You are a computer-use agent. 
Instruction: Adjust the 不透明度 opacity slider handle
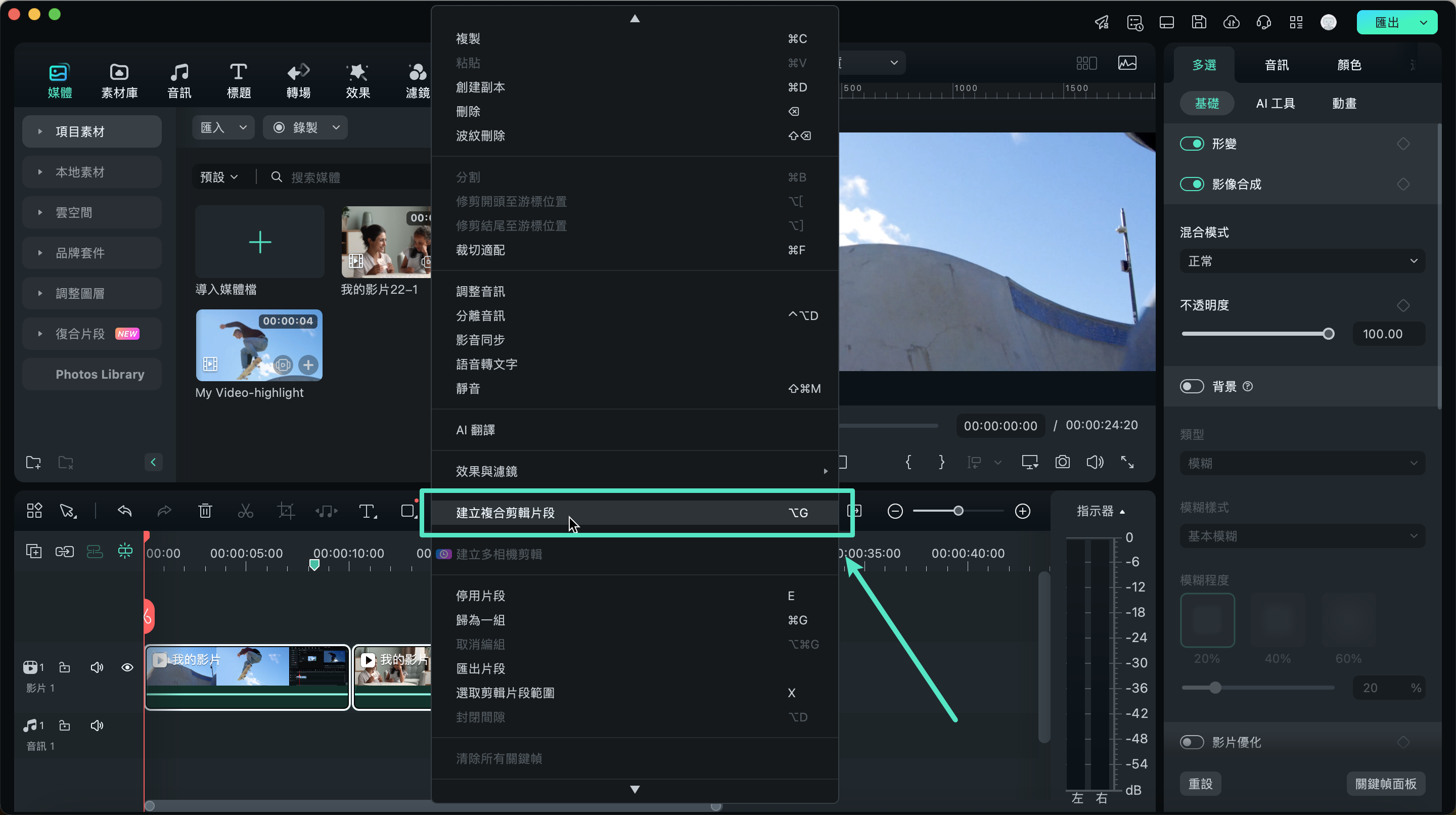(1328, 334)
